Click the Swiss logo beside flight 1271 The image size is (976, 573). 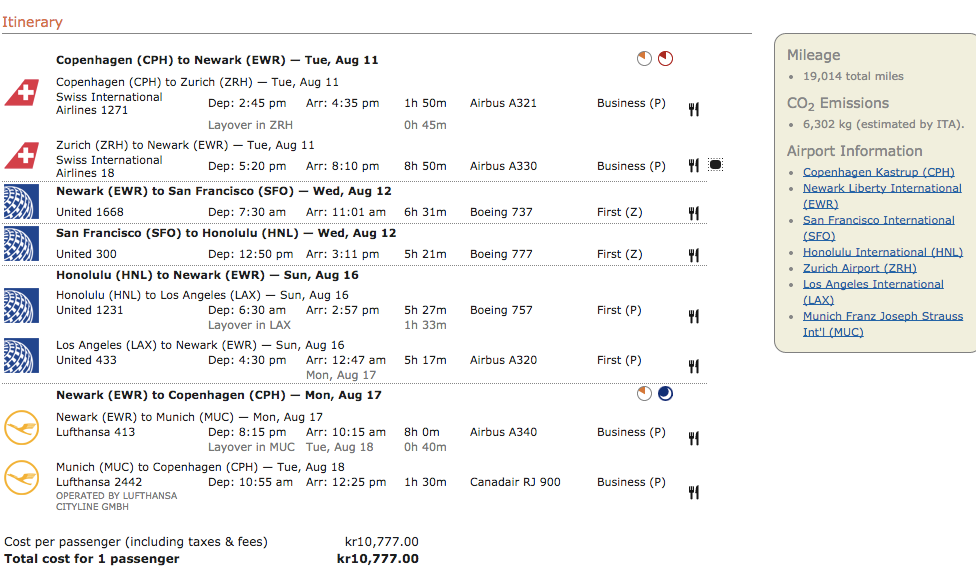(21, 92)
